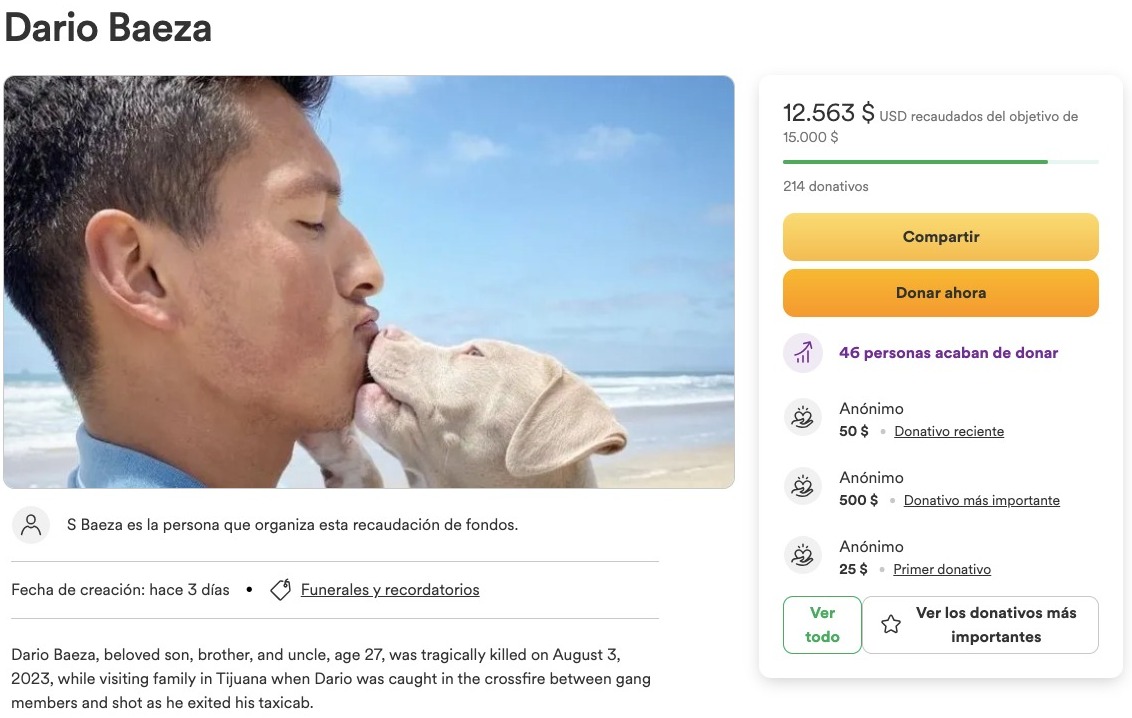
Task: Click the purple trending chart icon
Action: tap(802, 353)
